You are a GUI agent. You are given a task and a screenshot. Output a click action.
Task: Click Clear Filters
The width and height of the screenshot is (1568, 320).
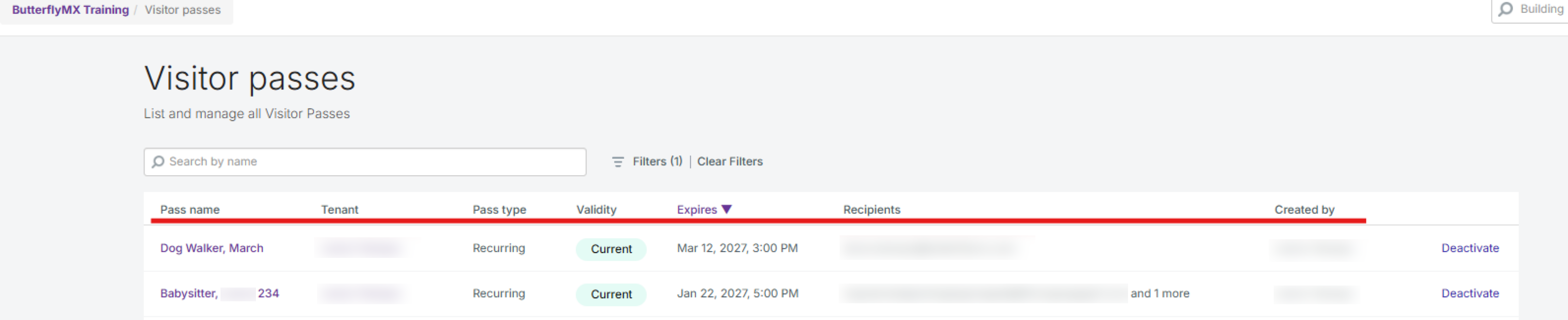coord(729,162)
